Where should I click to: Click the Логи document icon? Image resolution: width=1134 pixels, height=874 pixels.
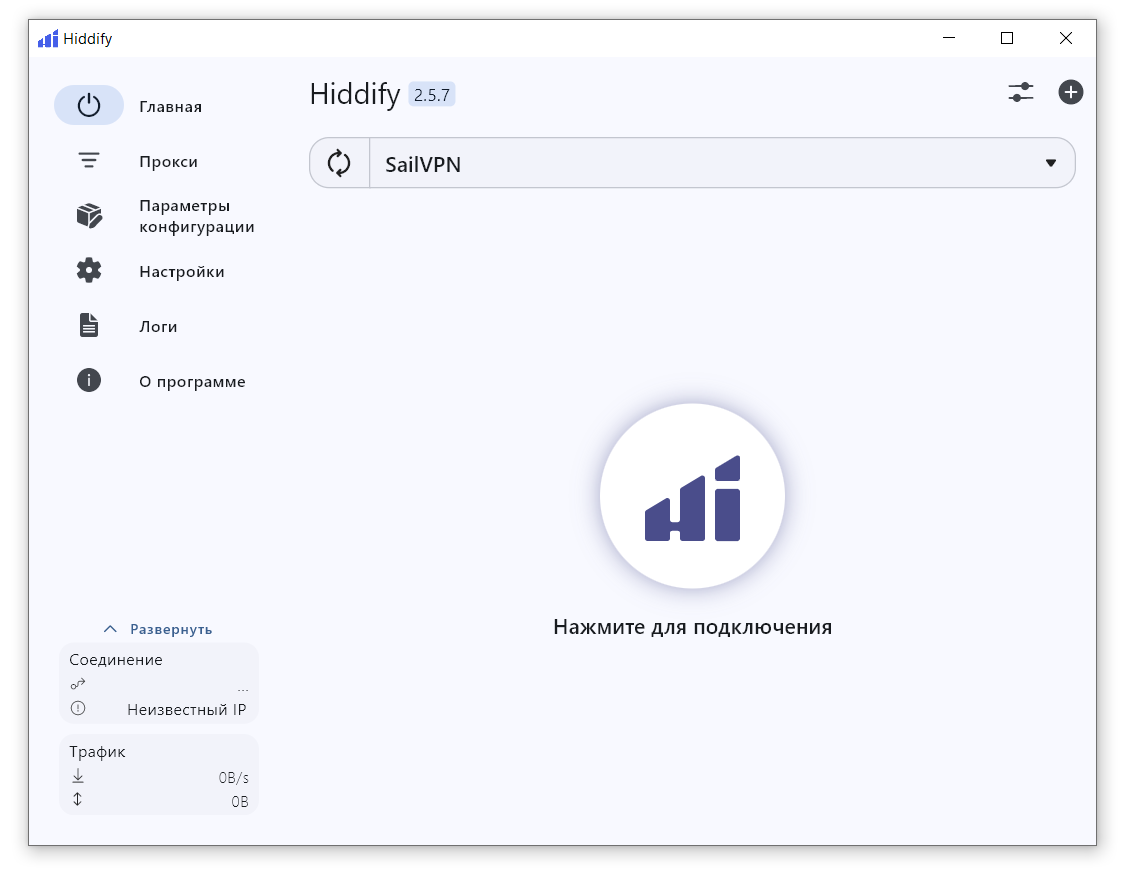89,326
